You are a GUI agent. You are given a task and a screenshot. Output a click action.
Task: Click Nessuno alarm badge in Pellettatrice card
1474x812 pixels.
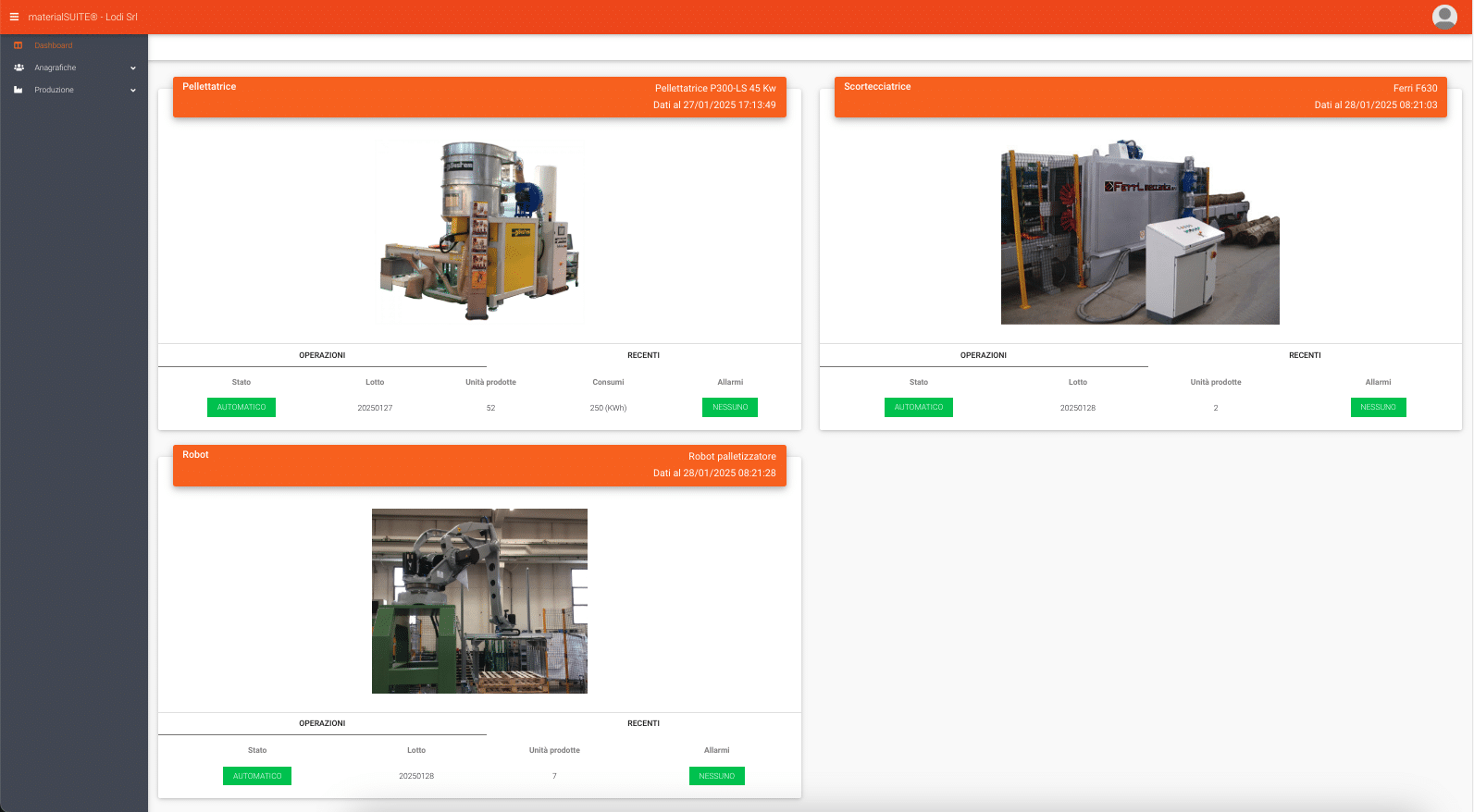[730, 407]
